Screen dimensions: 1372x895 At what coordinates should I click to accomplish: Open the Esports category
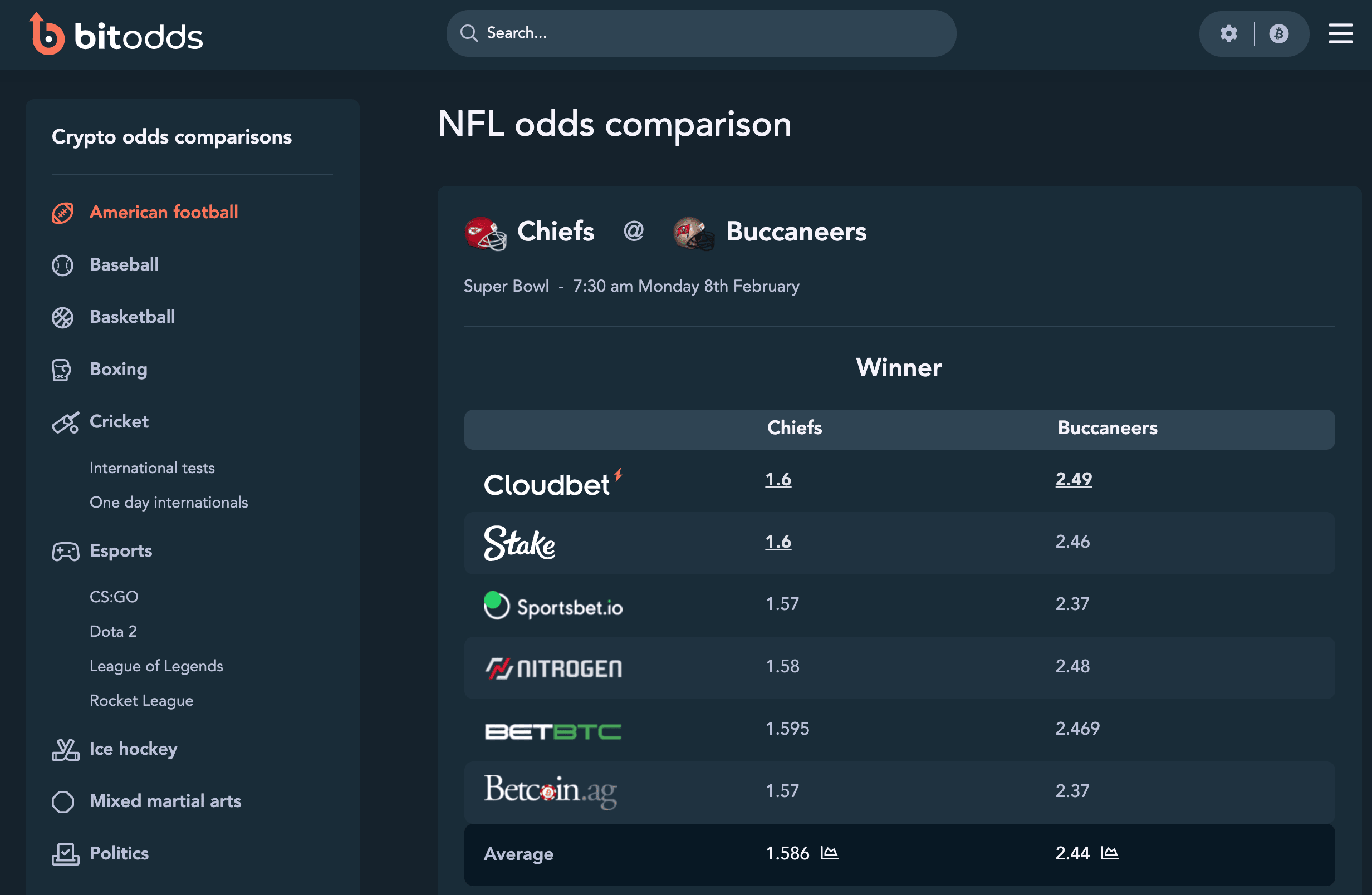120,550
